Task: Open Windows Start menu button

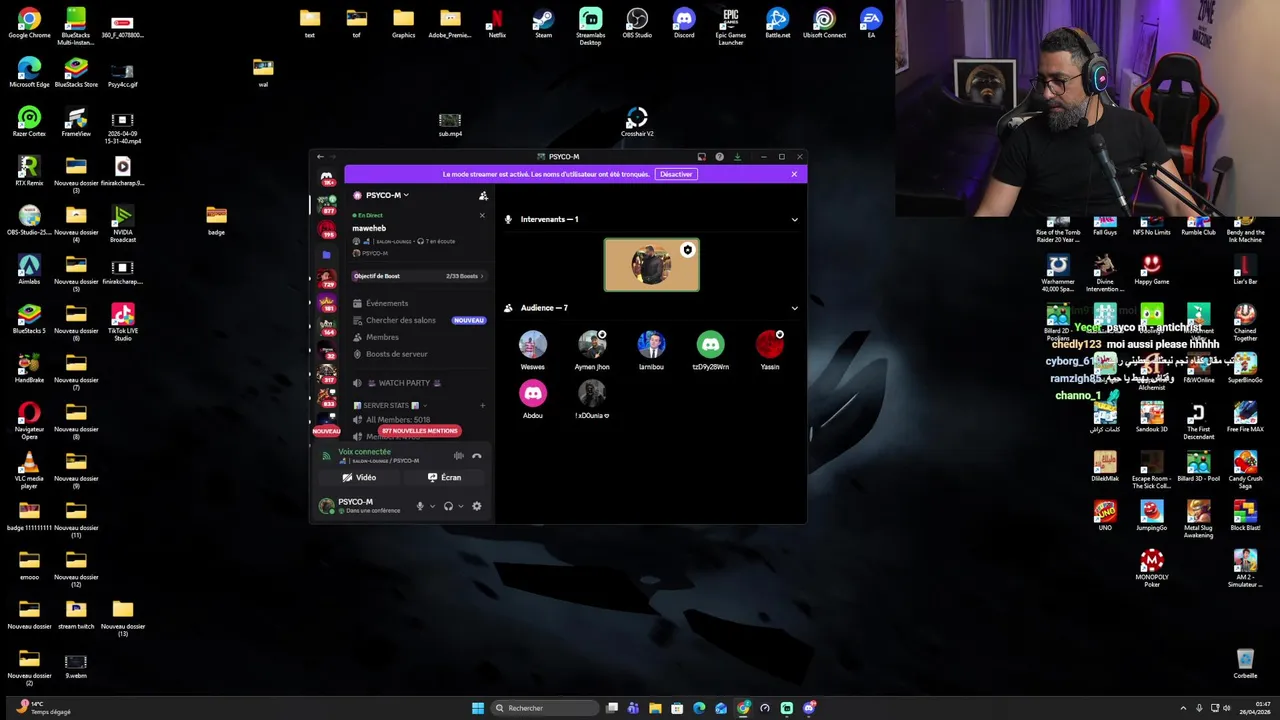Action: [x=478, y=708]
